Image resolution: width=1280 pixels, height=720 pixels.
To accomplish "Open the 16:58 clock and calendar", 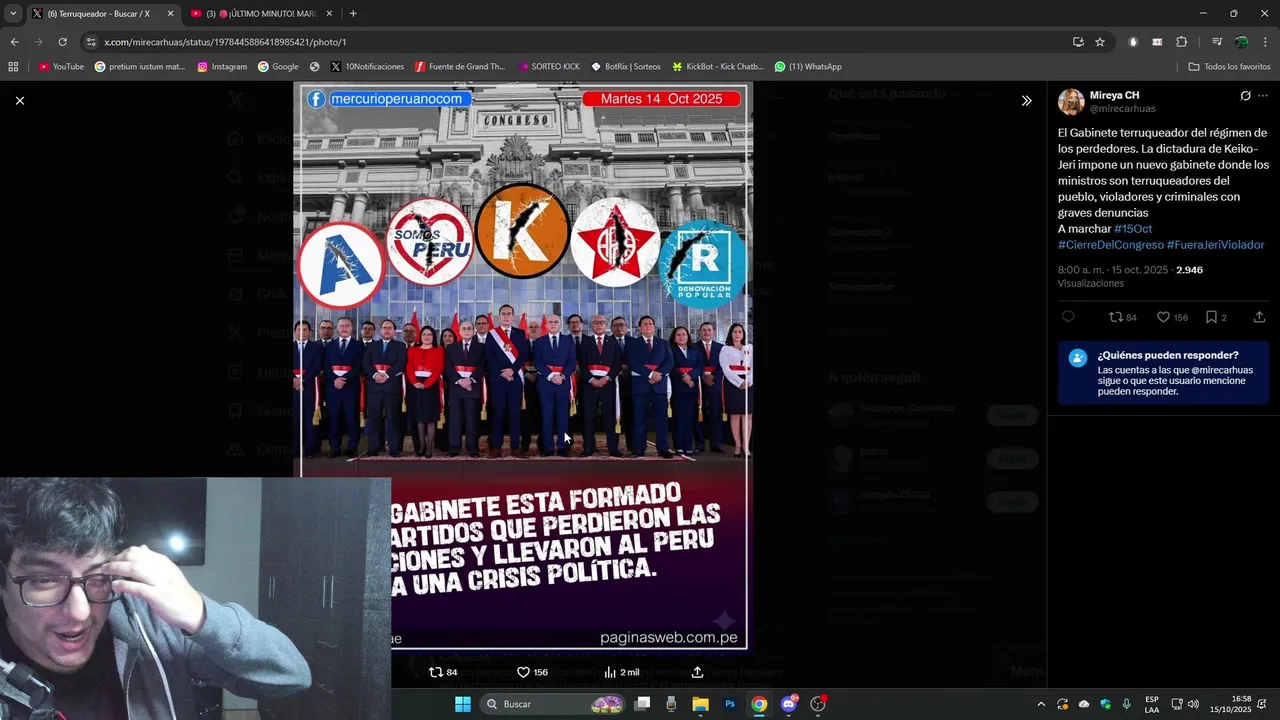I will [x=1231, y=704].
